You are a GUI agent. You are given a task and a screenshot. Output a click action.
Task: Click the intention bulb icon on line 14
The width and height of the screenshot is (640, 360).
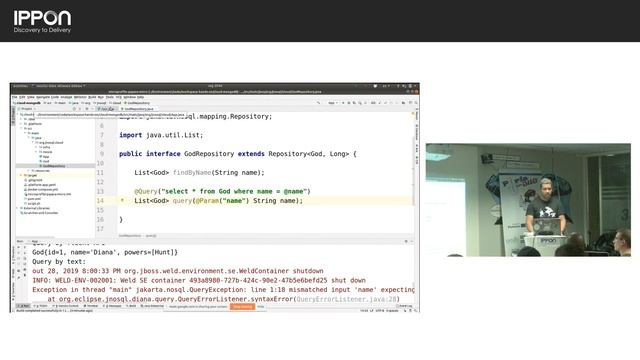point(122,200)
